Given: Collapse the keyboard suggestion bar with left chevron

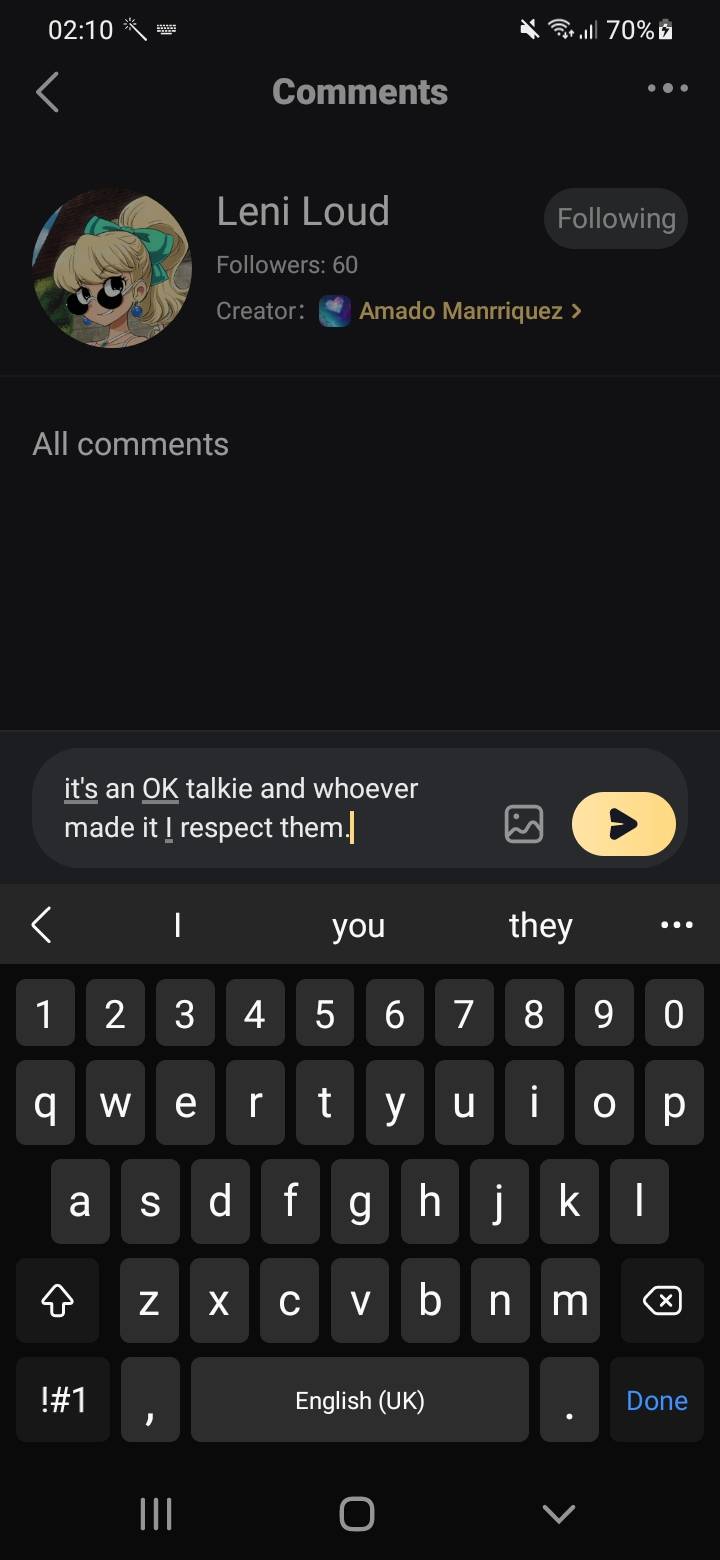Looking at the screenshot, I should pyautogui.click(x=41, y=925).
